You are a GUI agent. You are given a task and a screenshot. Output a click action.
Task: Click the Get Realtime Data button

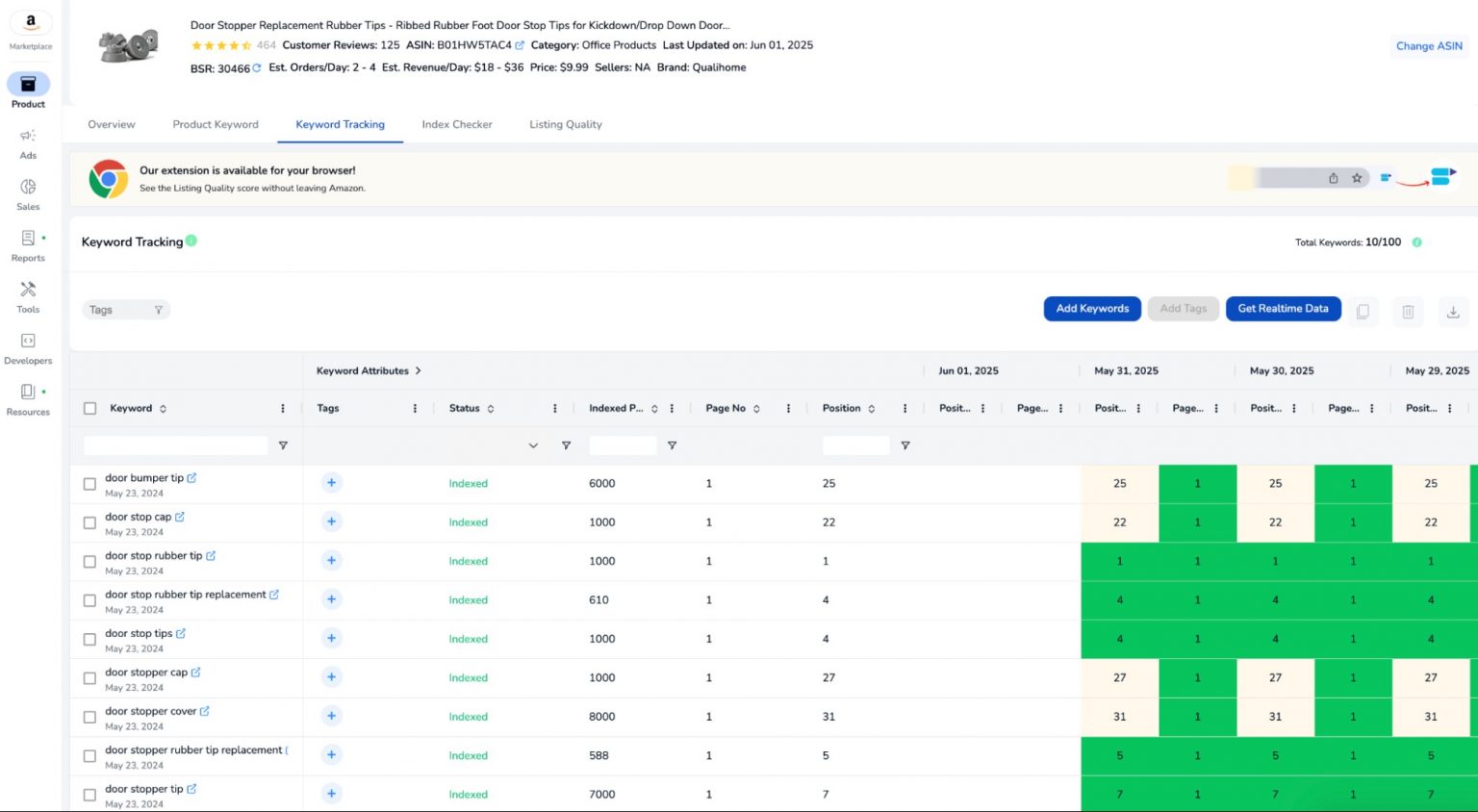[1283, 309]
